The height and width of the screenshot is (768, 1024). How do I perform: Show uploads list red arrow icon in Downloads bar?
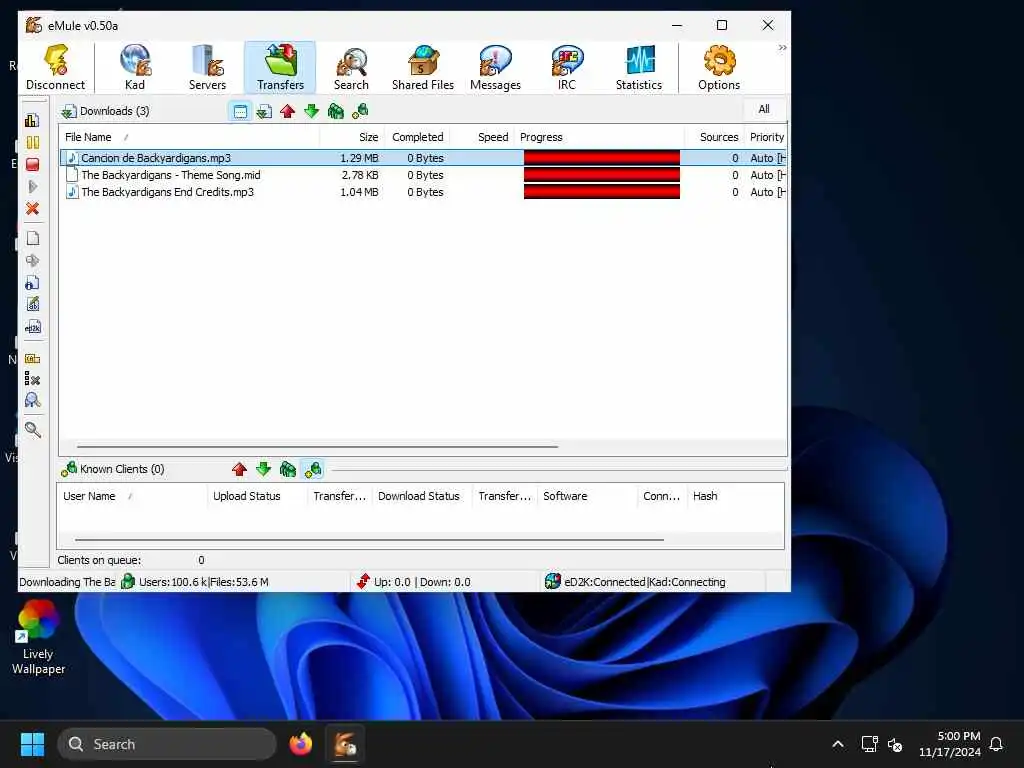tap(287, 111)
